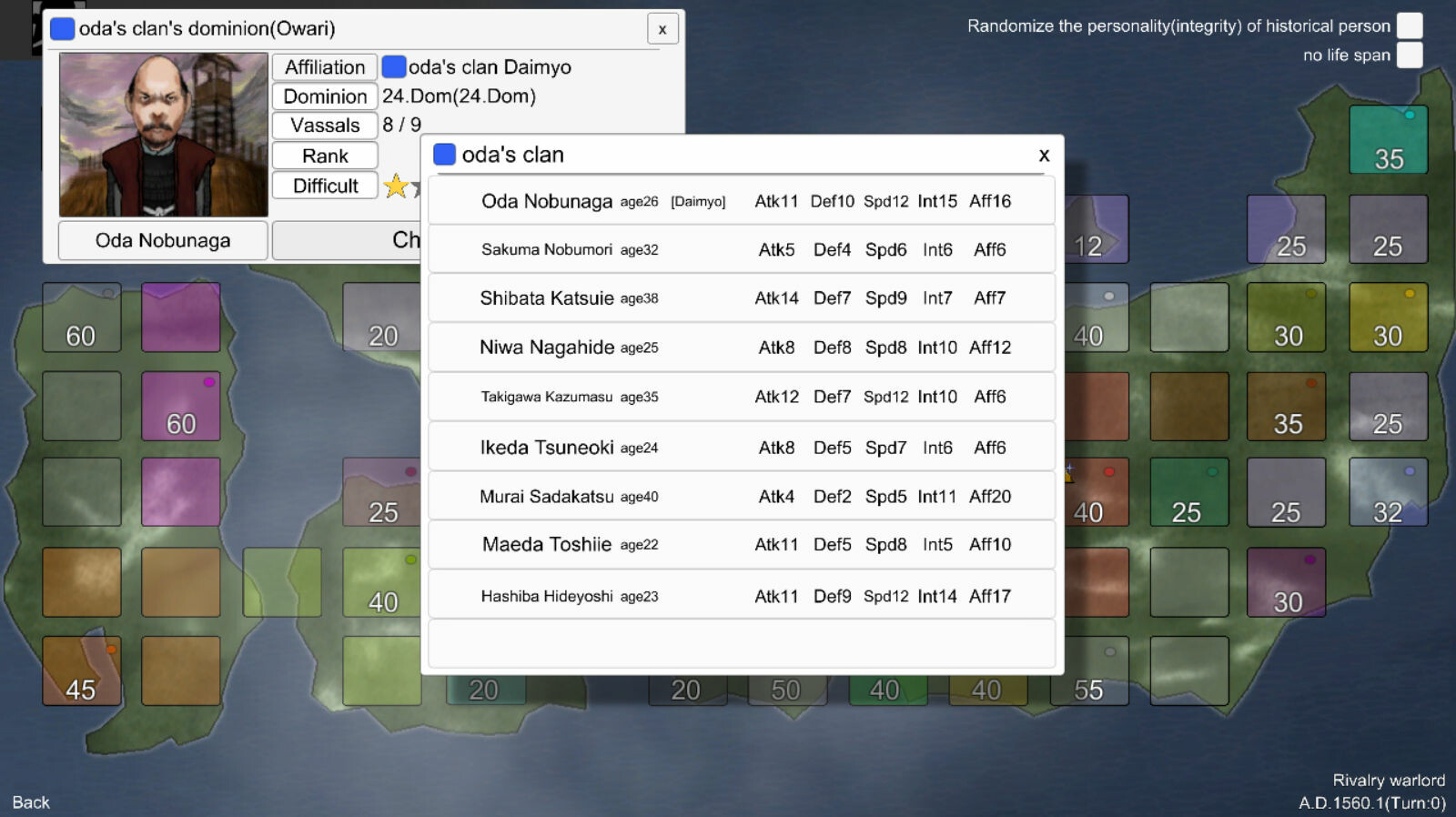Select Hashiba Hideyoshi from the vassal list
Image resolution: width=1456 pixels, height=817 pixels.
pyautogui.click(x=741, y=596)
